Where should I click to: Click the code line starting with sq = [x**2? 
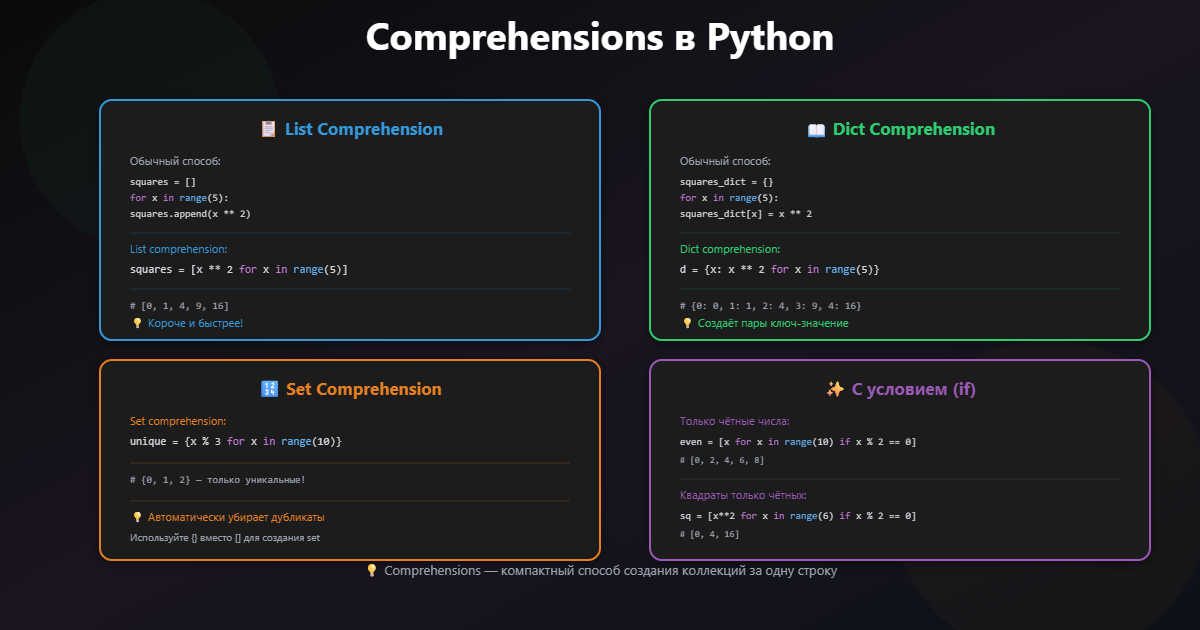tap(798, 516)
